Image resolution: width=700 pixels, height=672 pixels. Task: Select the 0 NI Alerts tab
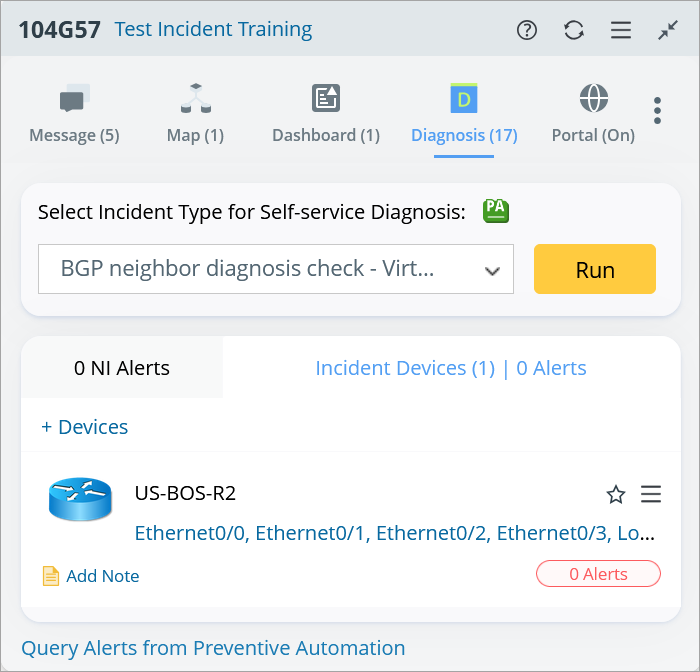[x=122, y=368]
